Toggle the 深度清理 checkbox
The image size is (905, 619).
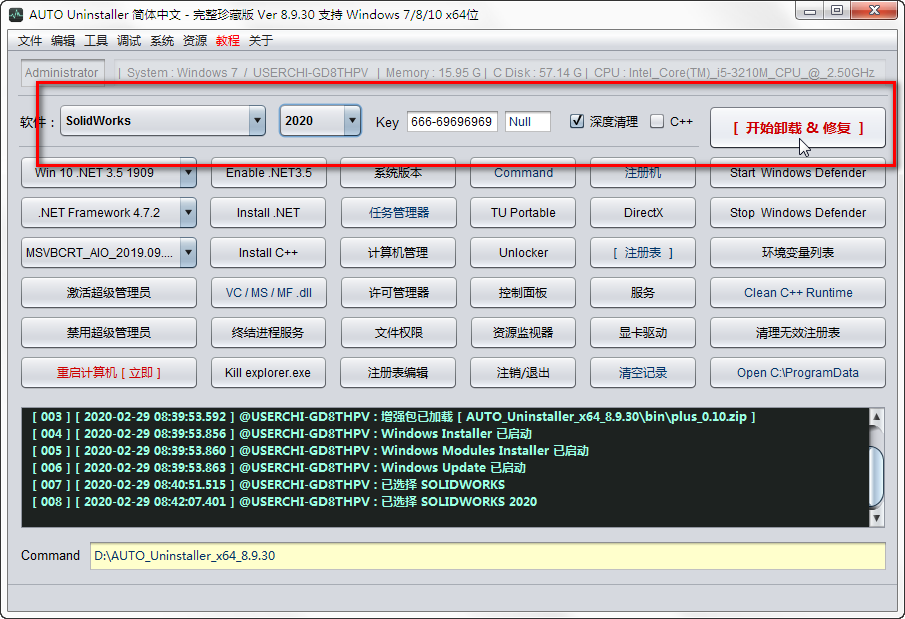[x=577, y=121]
